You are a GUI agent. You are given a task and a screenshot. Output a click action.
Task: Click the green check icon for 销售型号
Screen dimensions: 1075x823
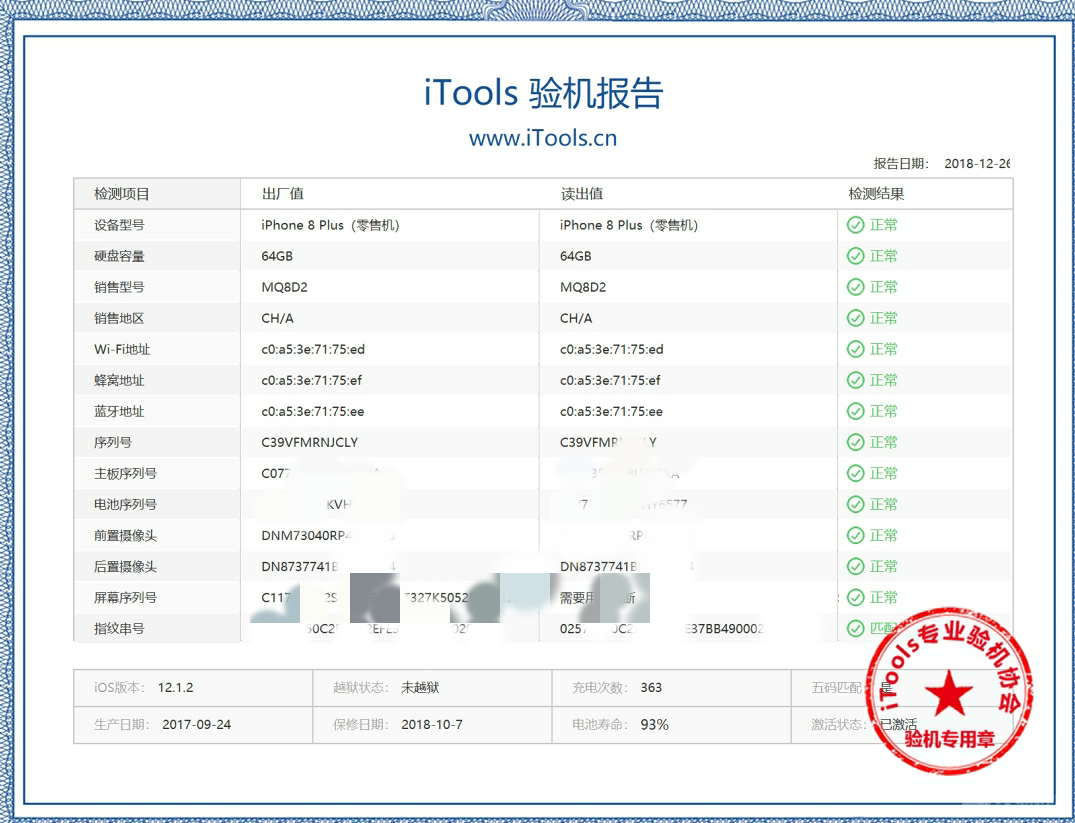(855, 287)
